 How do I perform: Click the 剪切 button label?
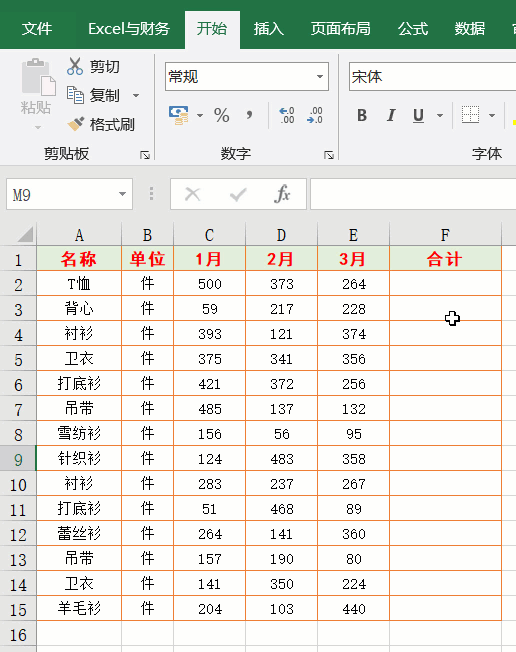click(105, 67)
